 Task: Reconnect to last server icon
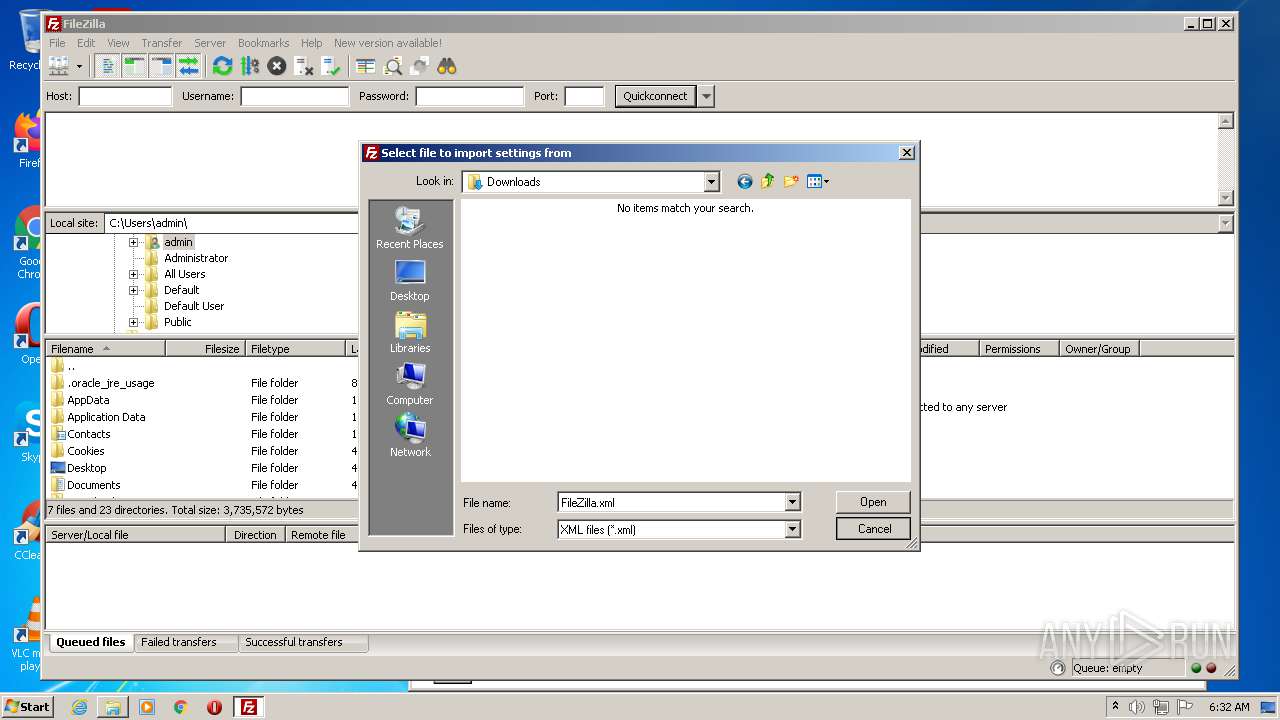331,66
